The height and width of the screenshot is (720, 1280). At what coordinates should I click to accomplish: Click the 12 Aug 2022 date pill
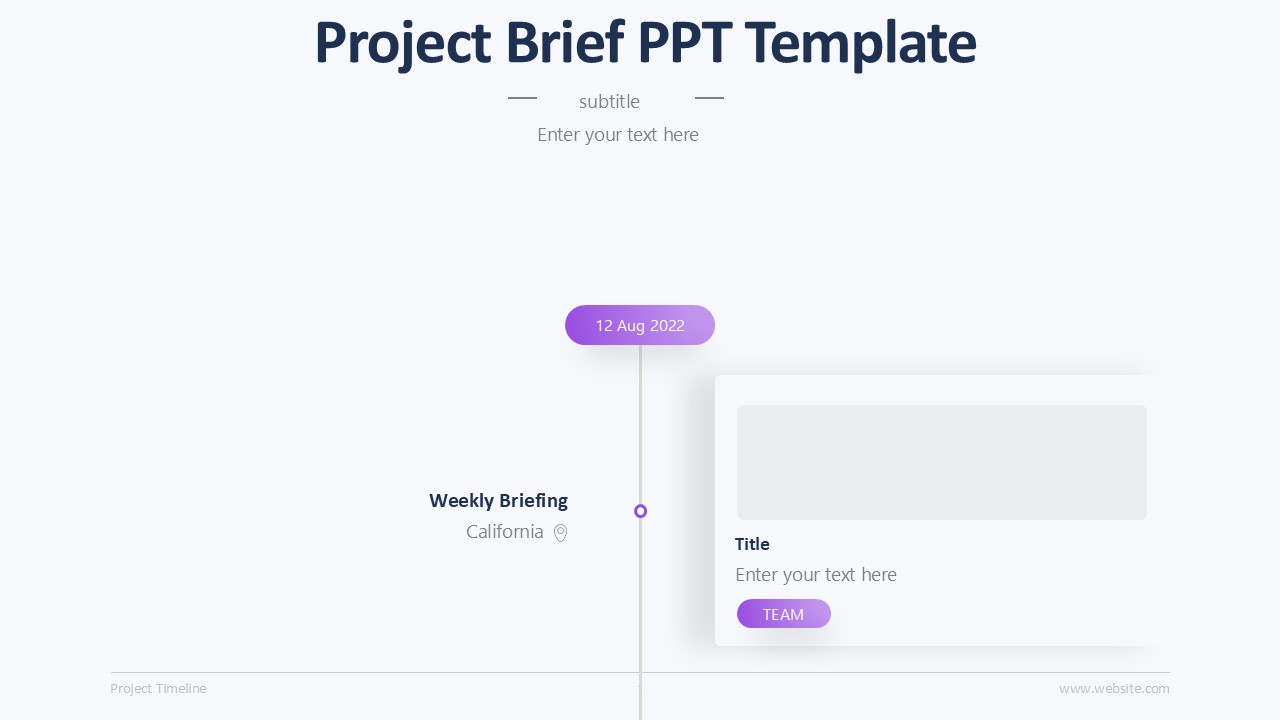[x=640, y=325]
